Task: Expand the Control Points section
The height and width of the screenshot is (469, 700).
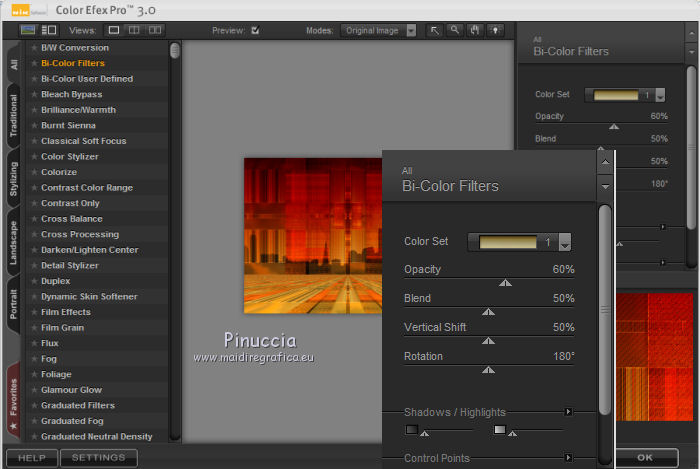Action: 568,458
